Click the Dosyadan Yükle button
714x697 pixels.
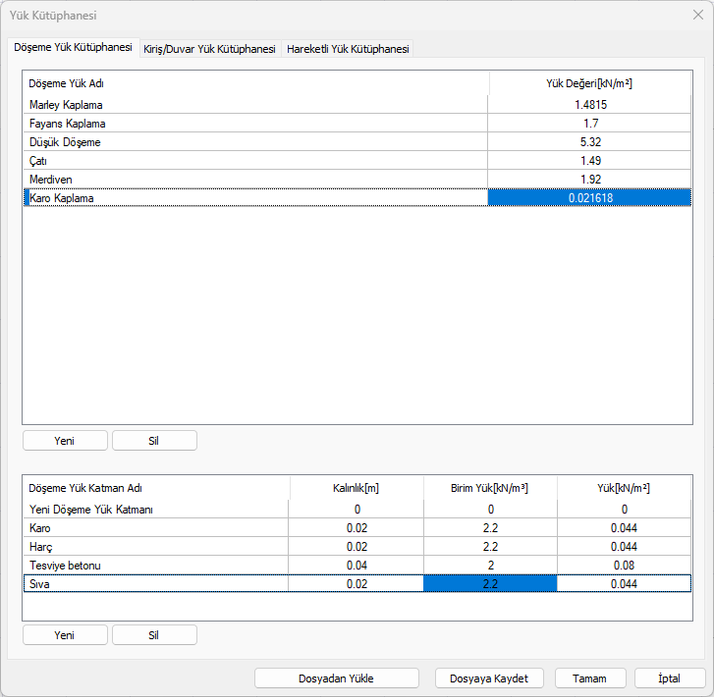336,678
